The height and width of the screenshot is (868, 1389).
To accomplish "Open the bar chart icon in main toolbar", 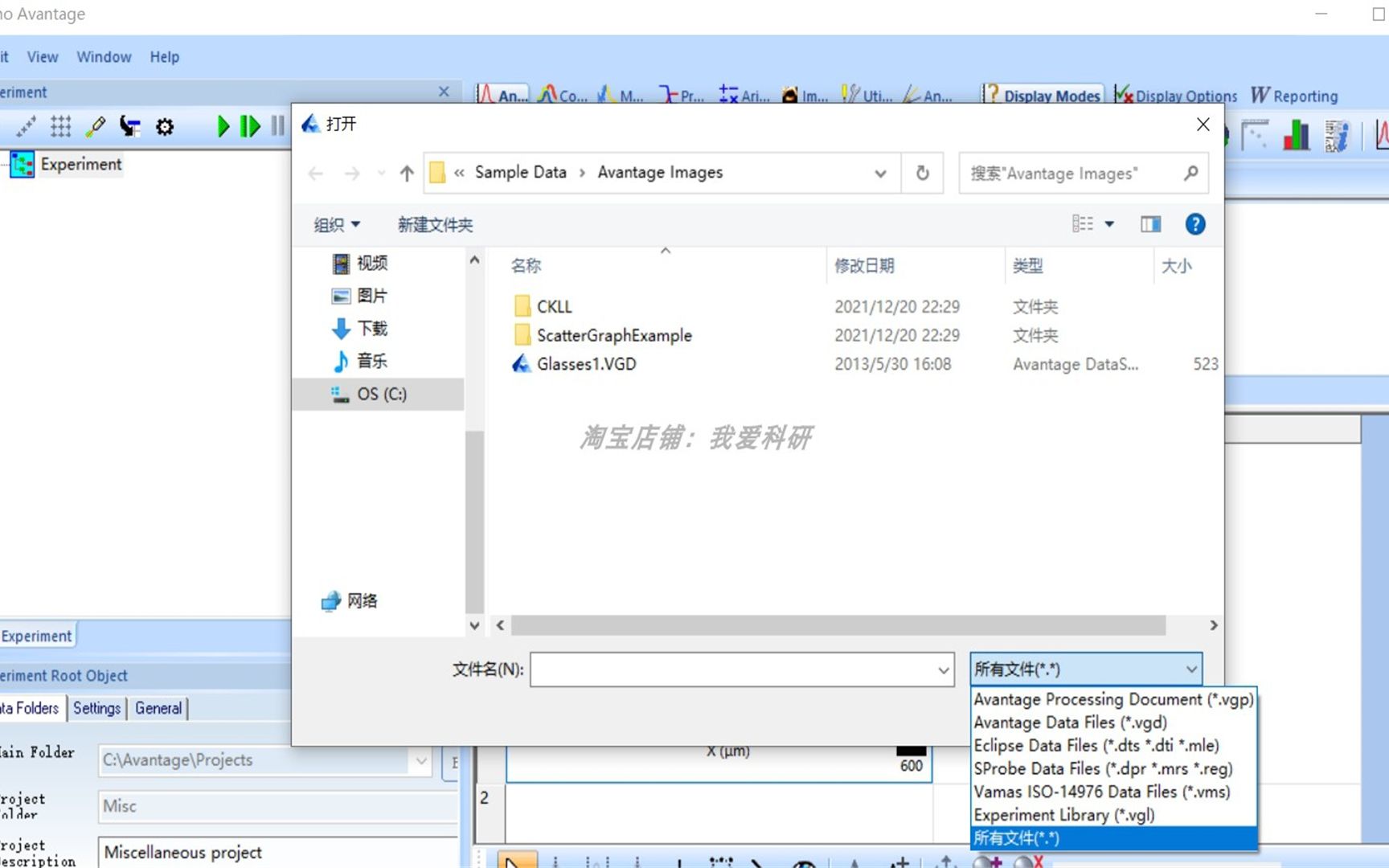I will coord(1296,135).
